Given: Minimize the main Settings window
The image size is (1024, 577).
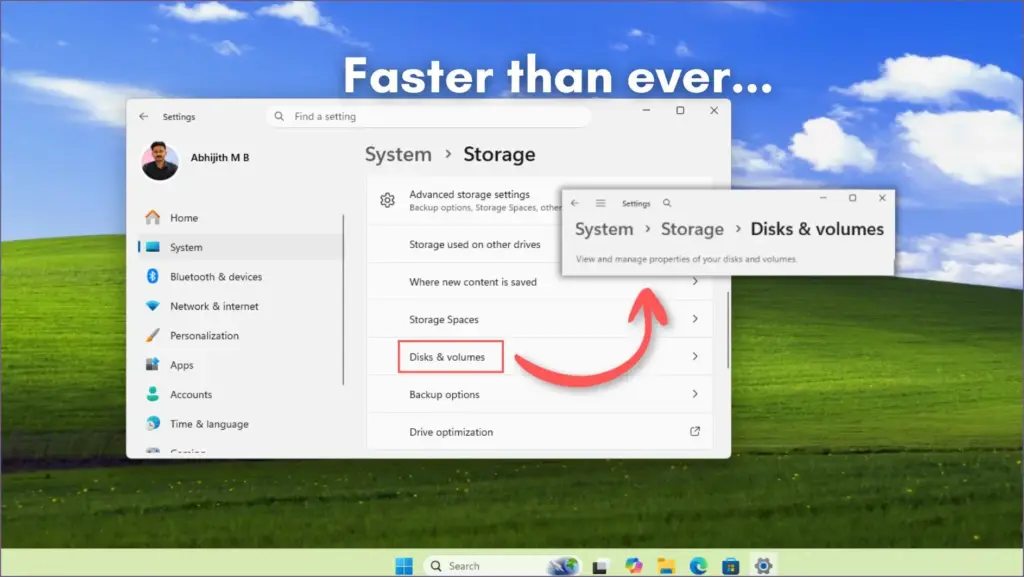Looking at the screenshot, I should point(647,110).
